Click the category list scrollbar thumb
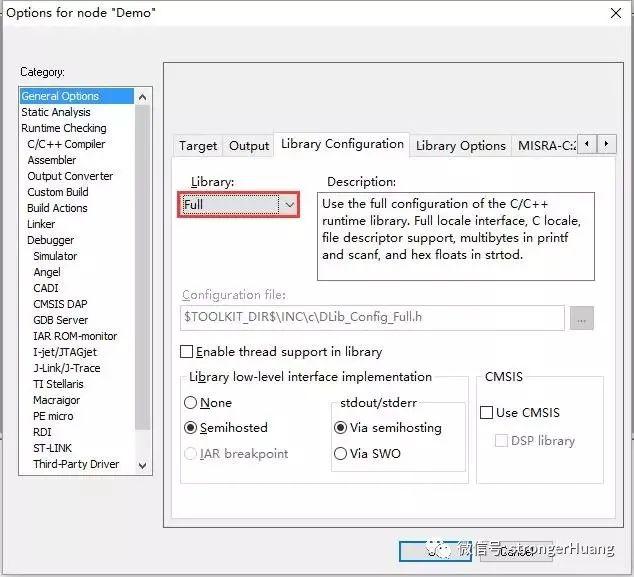 [x=142, y=267]
